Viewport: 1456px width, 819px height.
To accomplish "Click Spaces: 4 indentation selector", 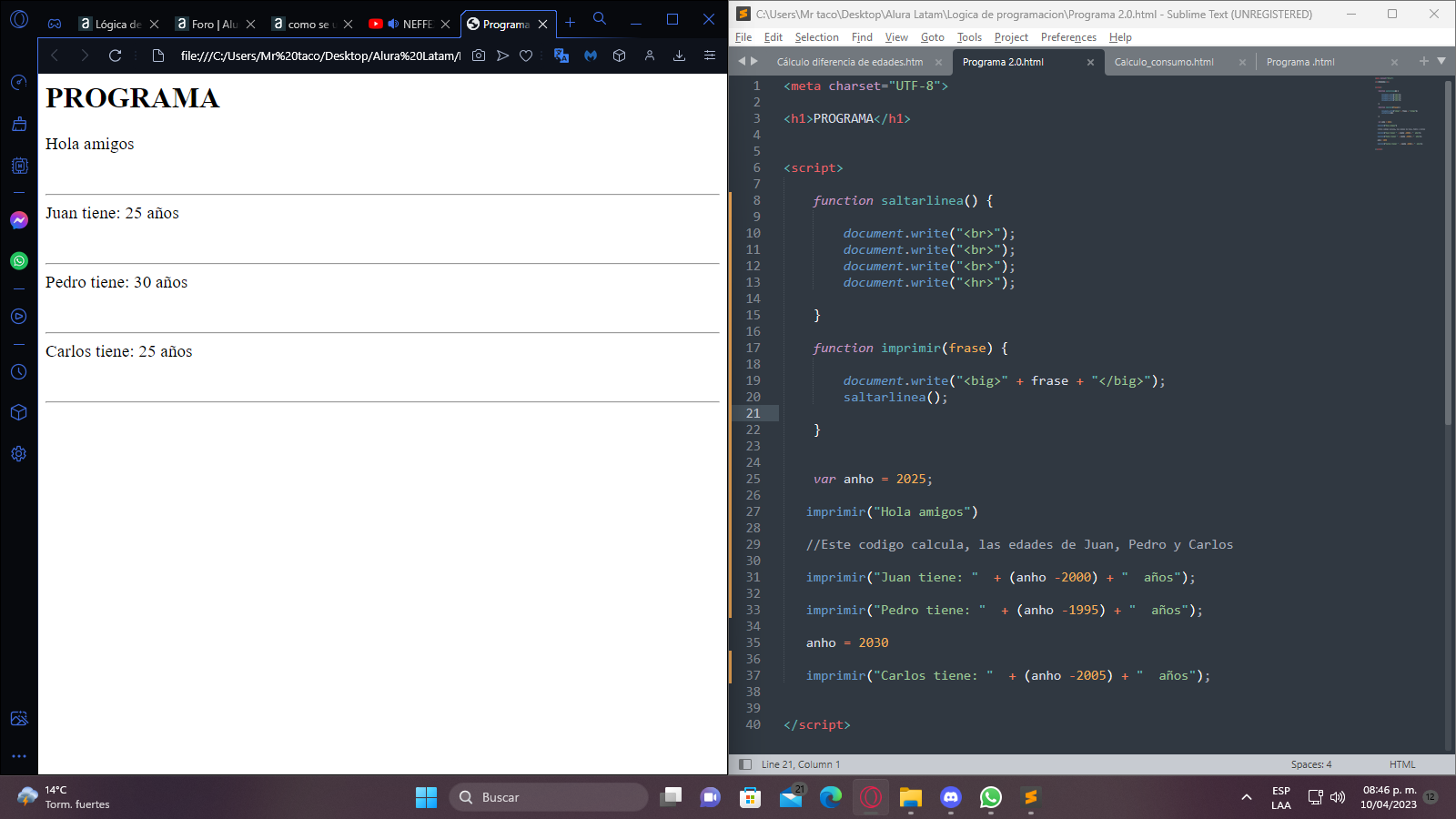I will pos(1310,764).
